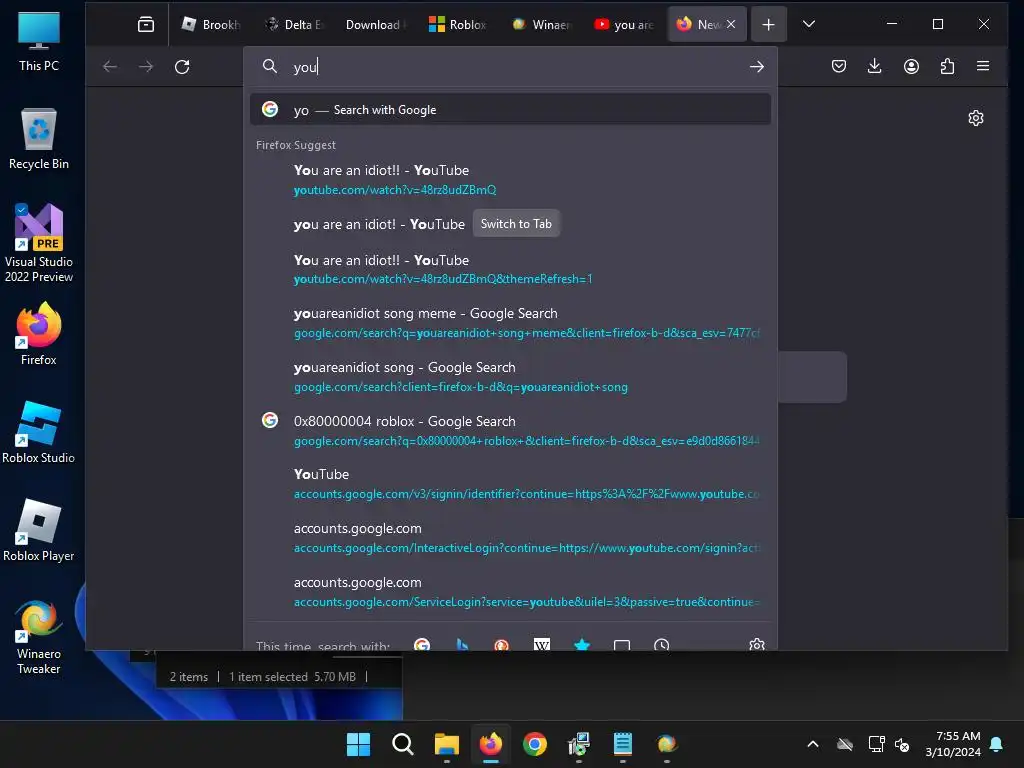The width and height of the screenshot is (1024, 768).
Task: Click '1 item selected 5.70 MB' in Explorer status bar
Action: pos(293,677)
